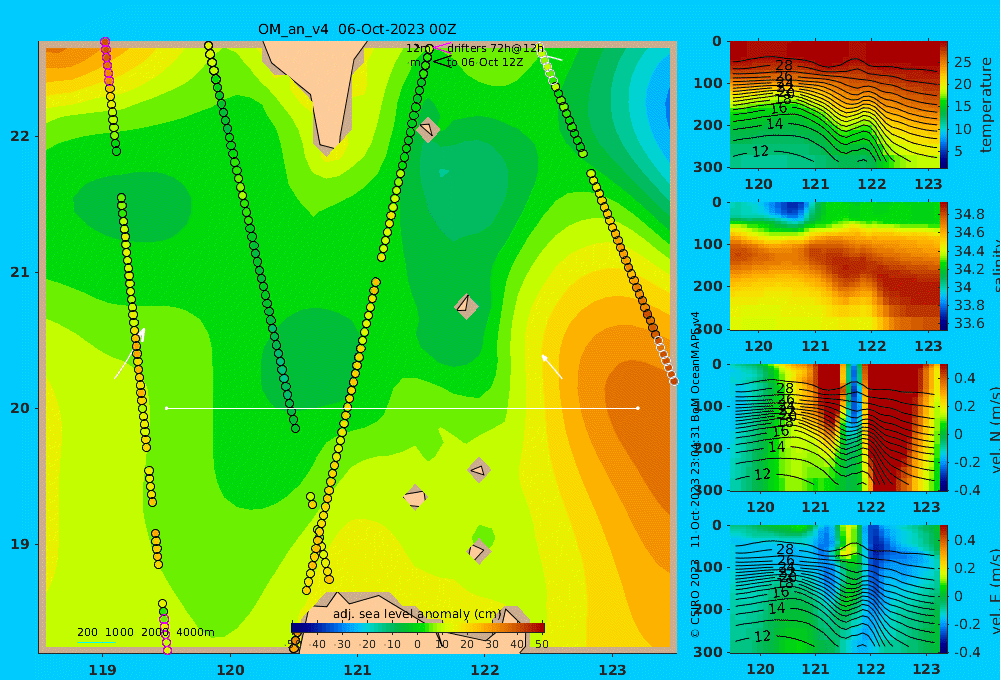Image resolution: width=1000 pixels, height=680 pixels.
Task: Click the white current arrow near 122.5E 20.3N
Action: click(552, 367)
